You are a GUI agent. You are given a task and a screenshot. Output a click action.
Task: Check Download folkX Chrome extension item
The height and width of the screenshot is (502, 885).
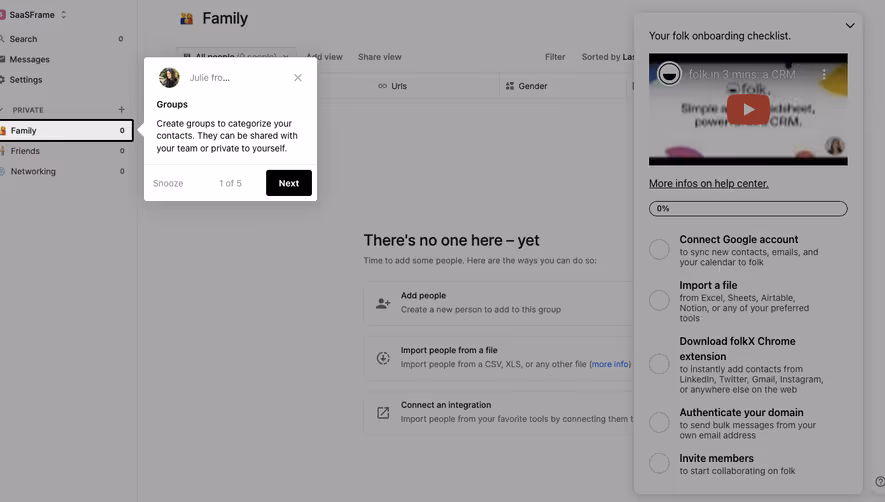(x=659, y=364)
